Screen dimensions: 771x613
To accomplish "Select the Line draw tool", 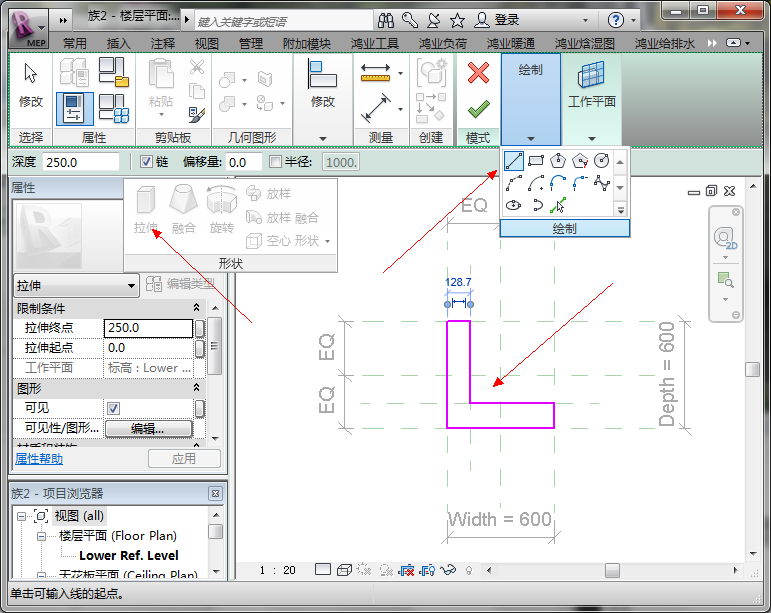I will (513, 161).
